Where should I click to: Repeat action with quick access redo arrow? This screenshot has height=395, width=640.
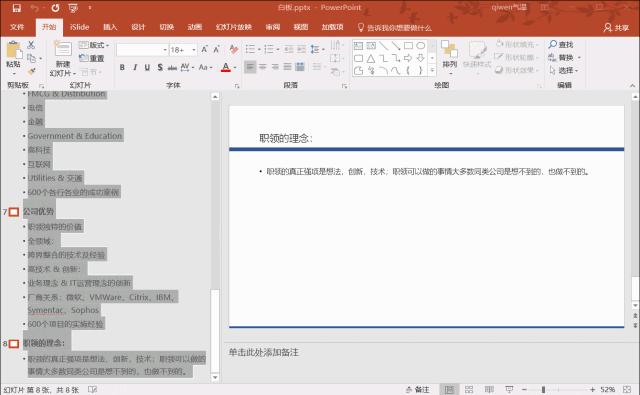[x=55, y=8]
